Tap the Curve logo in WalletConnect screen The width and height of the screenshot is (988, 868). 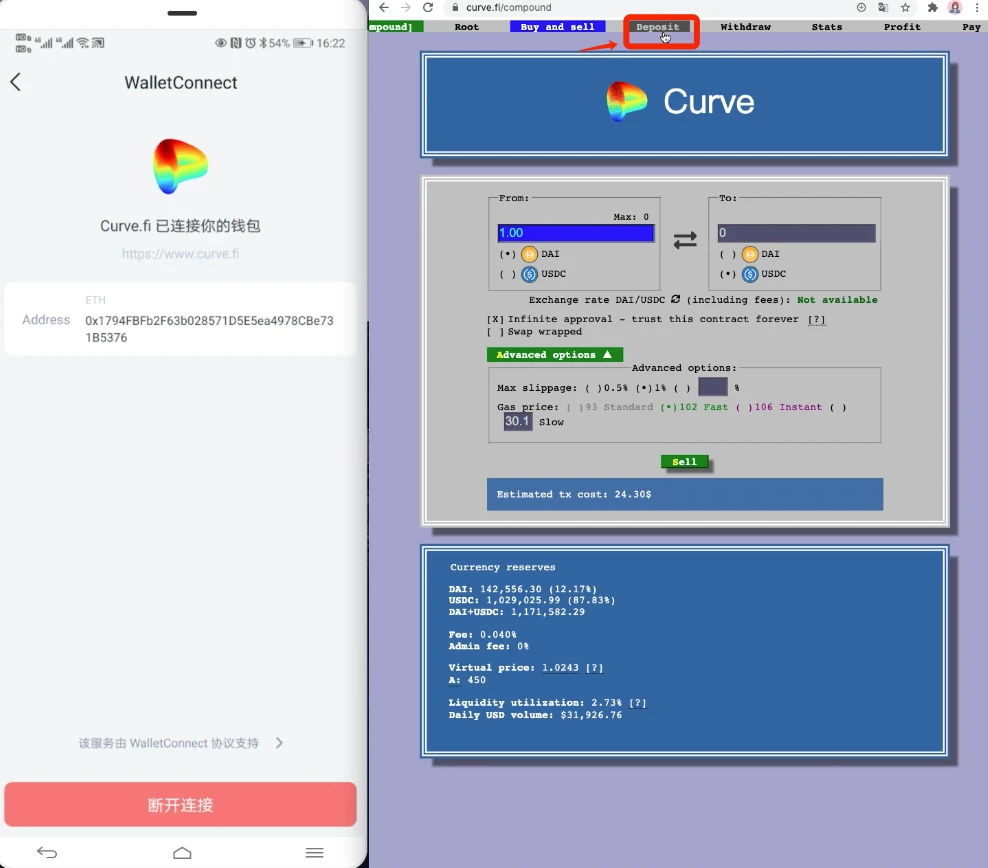coord(180,166)
